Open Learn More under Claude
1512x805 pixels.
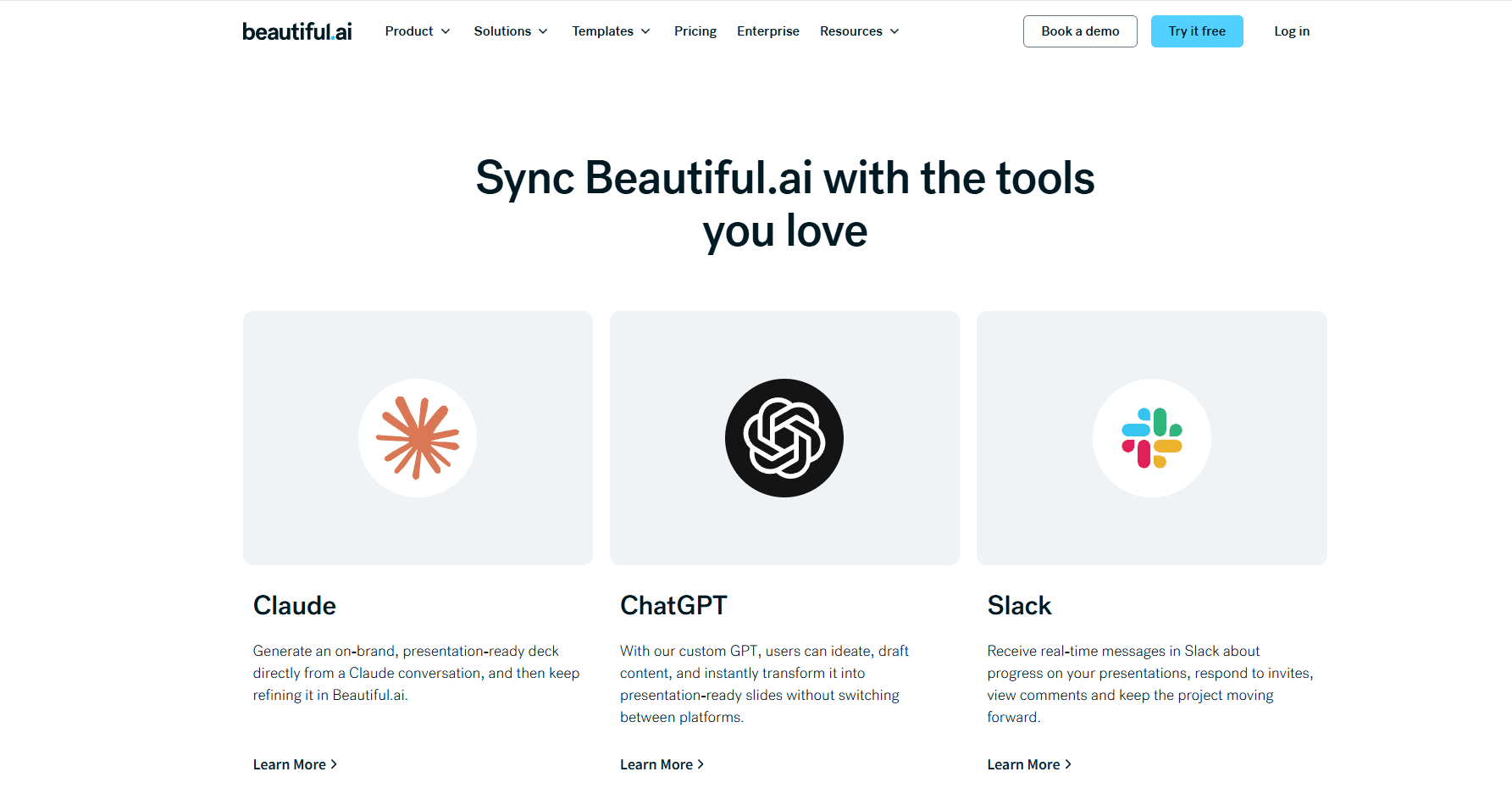pyautogui.click(x=295, y=764)
